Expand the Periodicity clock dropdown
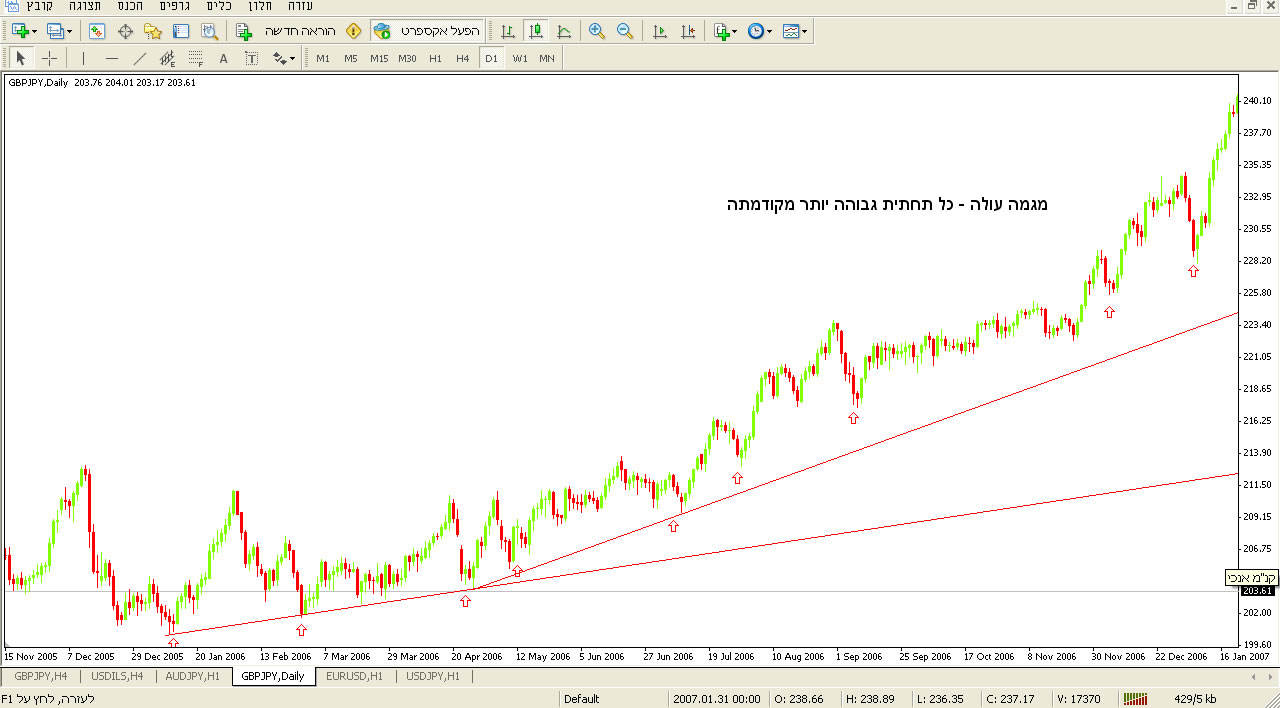 (x=769, y=31)
